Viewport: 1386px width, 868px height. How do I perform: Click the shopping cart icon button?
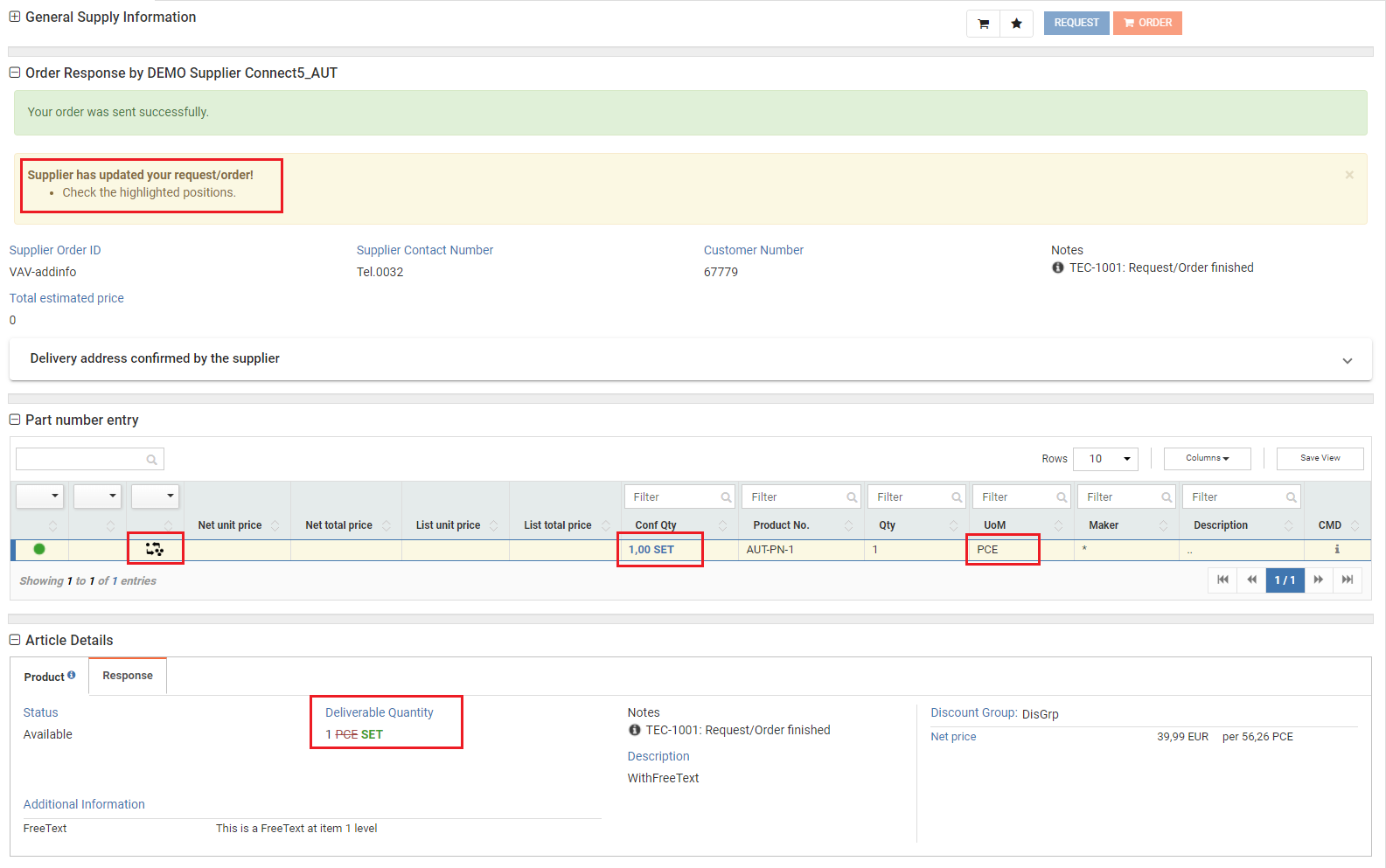click(x=983, y=24)
